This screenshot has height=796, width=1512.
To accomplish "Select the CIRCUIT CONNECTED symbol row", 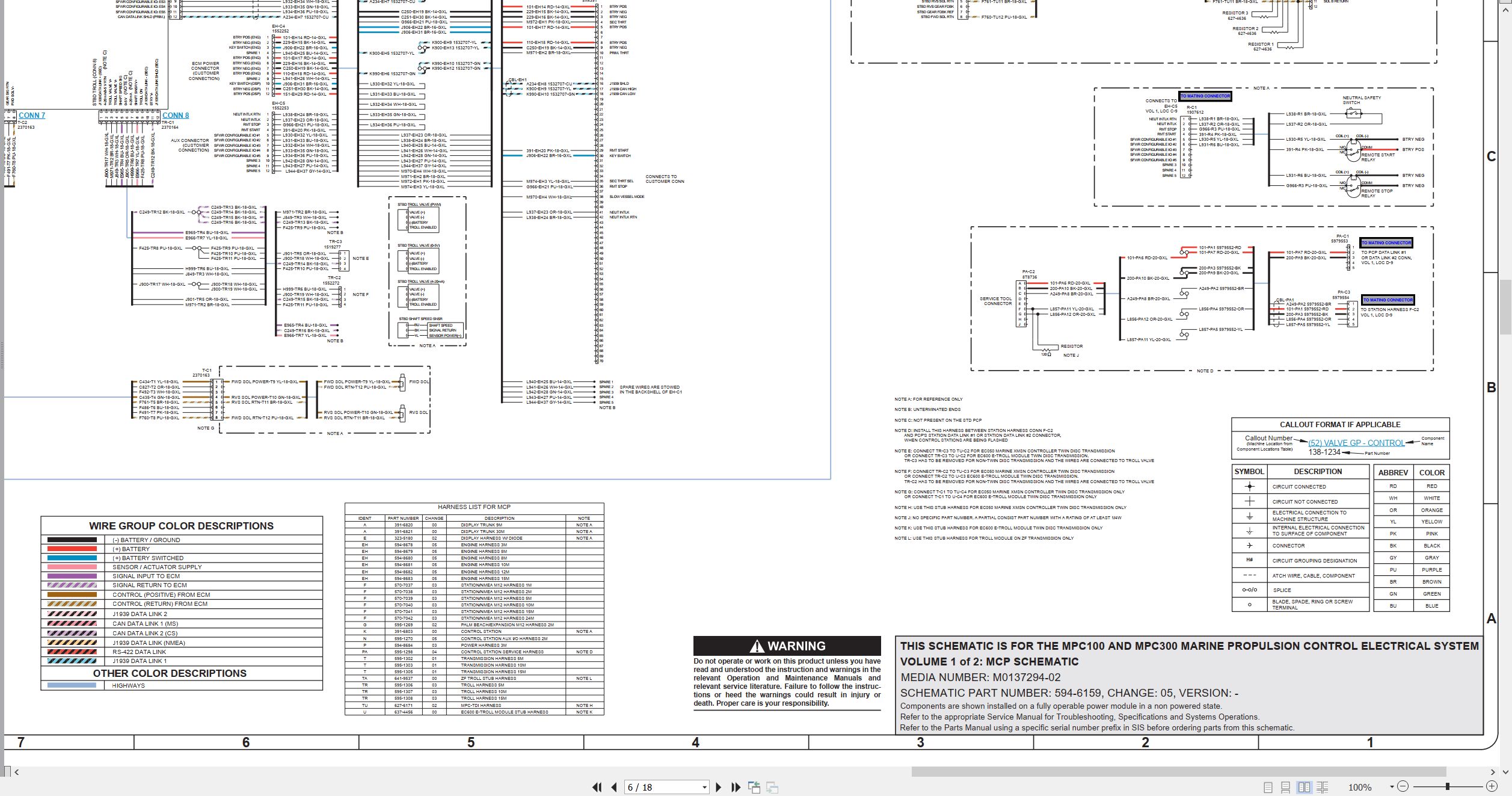I will [x=1300, y=487].
